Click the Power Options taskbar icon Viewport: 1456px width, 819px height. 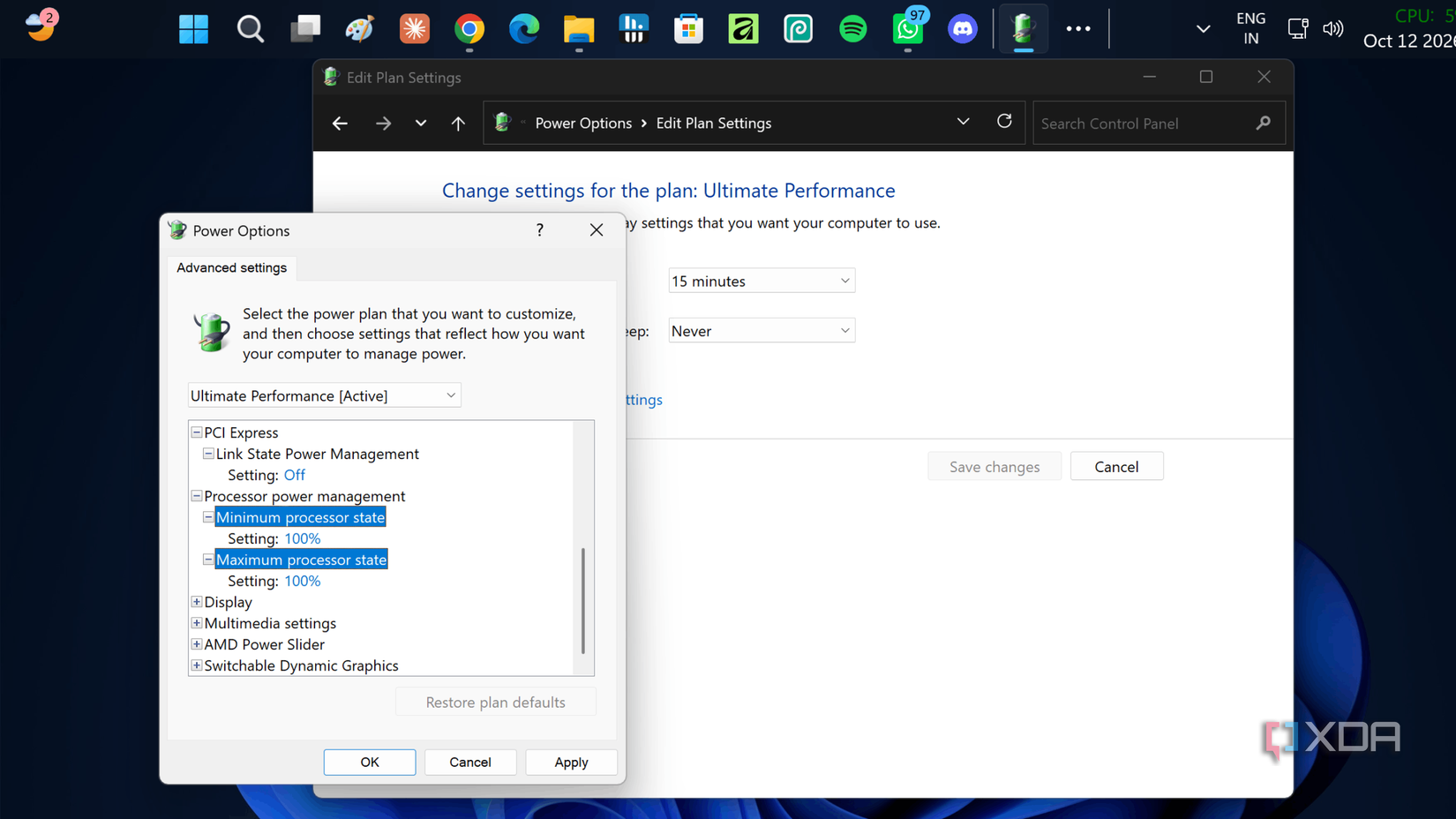click(x=1024, y=29)
